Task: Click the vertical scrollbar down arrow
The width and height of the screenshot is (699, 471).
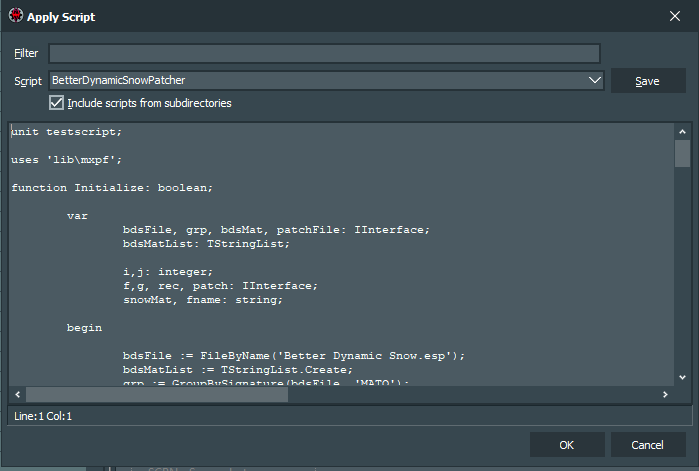Action: click(x=682, y=377)
